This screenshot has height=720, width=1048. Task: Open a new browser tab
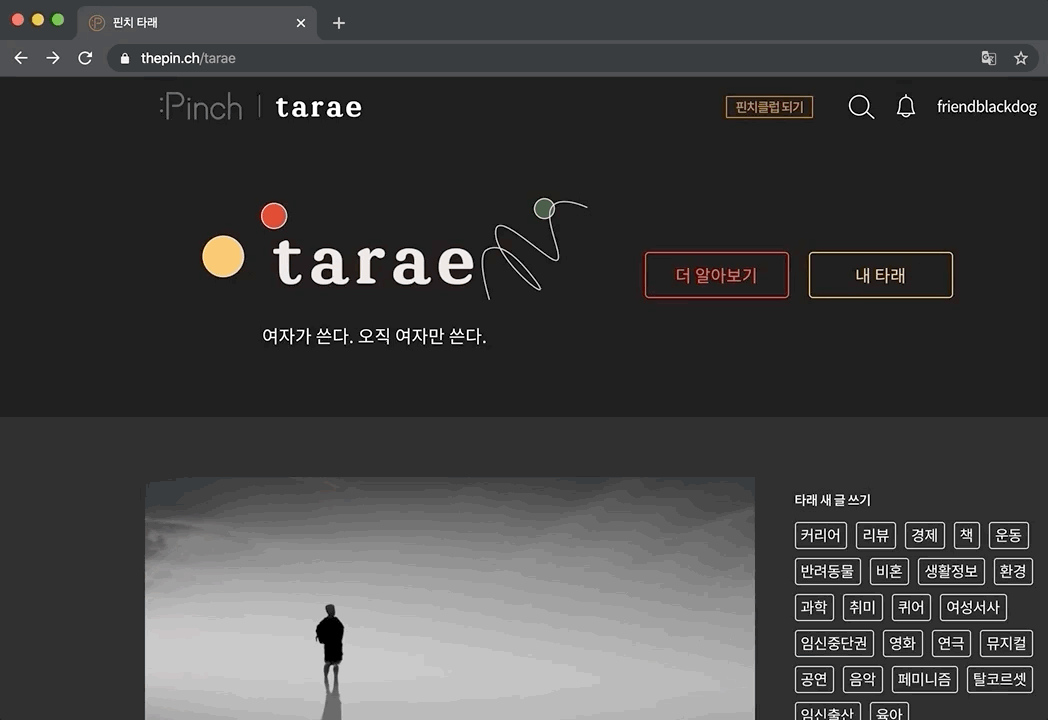[x=339, y=23]
